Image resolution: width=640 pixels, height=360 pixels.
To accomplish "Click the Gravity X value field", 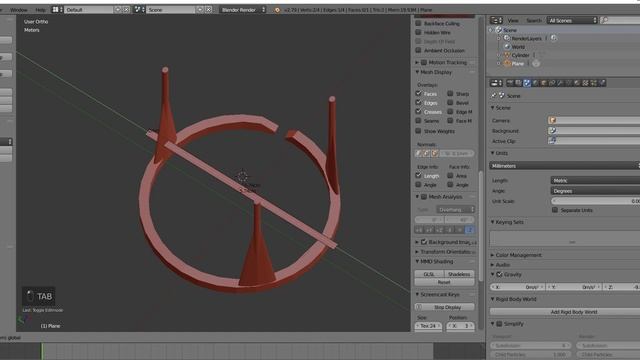I will click(518, 287).
